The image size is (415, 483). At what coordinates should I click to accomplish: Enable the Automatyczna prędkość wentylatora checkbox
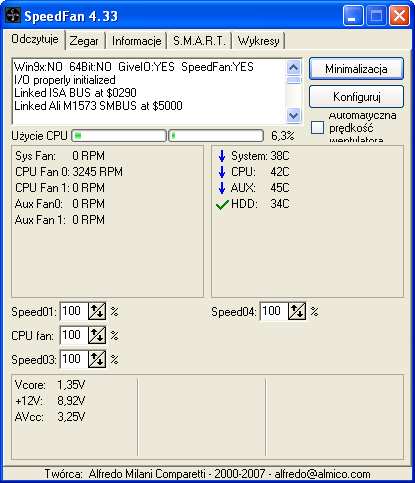317,128
